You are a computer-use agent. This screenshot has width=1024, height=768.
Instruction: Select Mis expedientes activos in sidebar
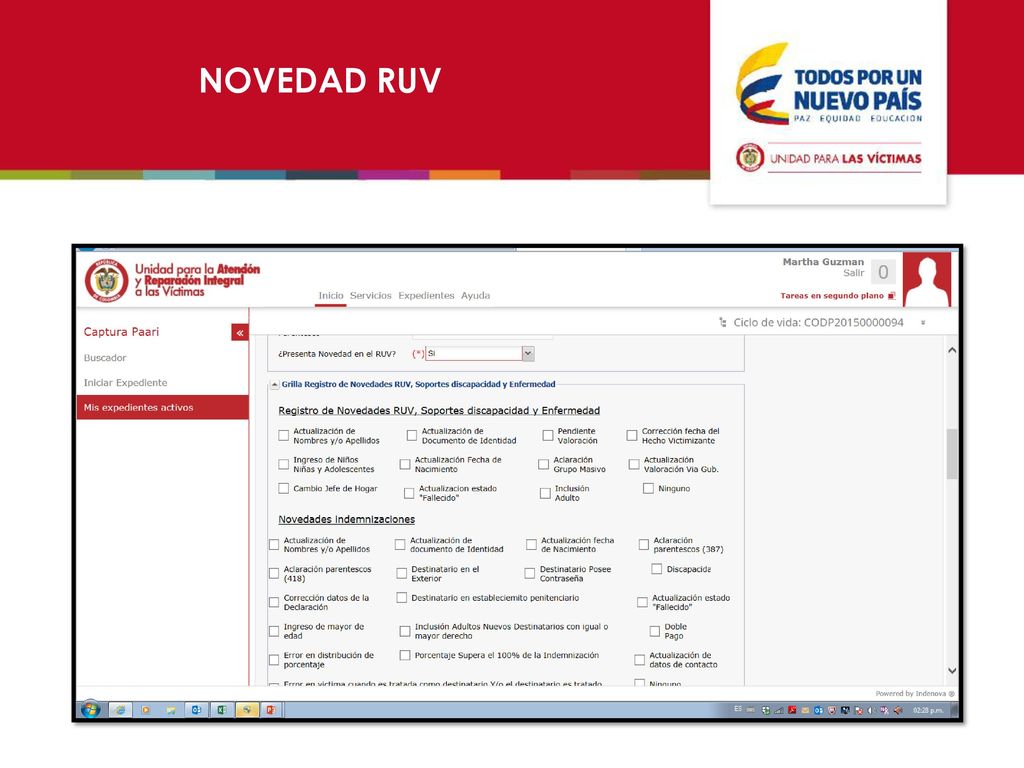(x=163, y=407)
